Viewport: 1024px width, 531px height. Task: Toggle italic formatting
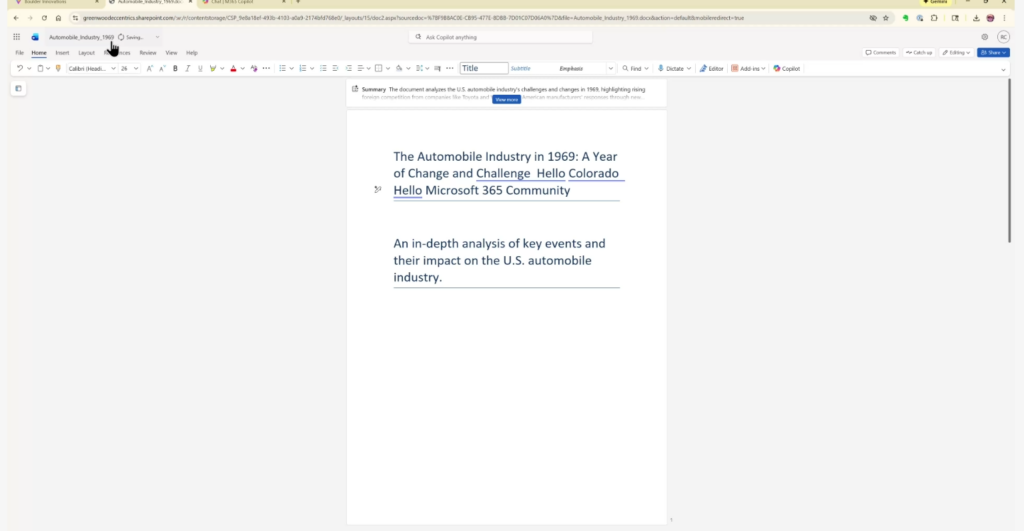[x=187, y=69]
